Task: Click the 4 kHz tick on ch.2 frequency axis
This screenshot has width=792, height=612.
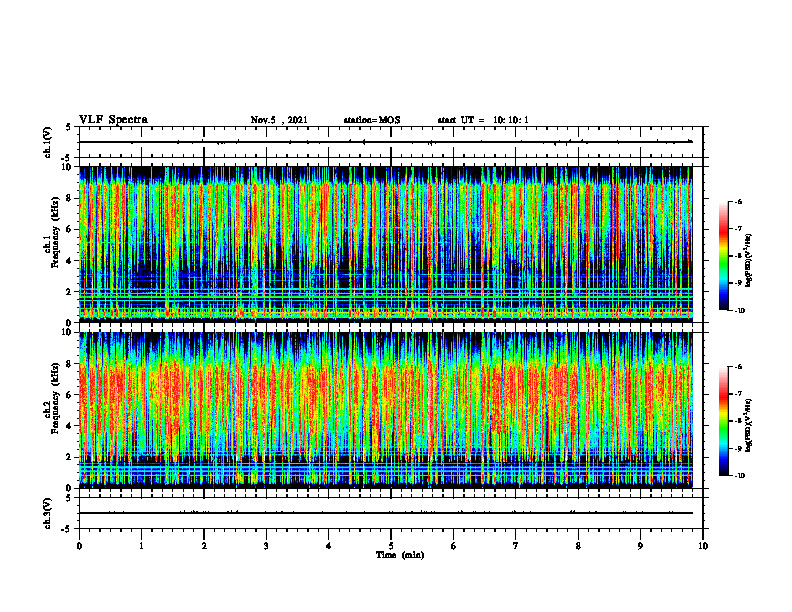Action: pyautogui.click(x=70, y=426)
